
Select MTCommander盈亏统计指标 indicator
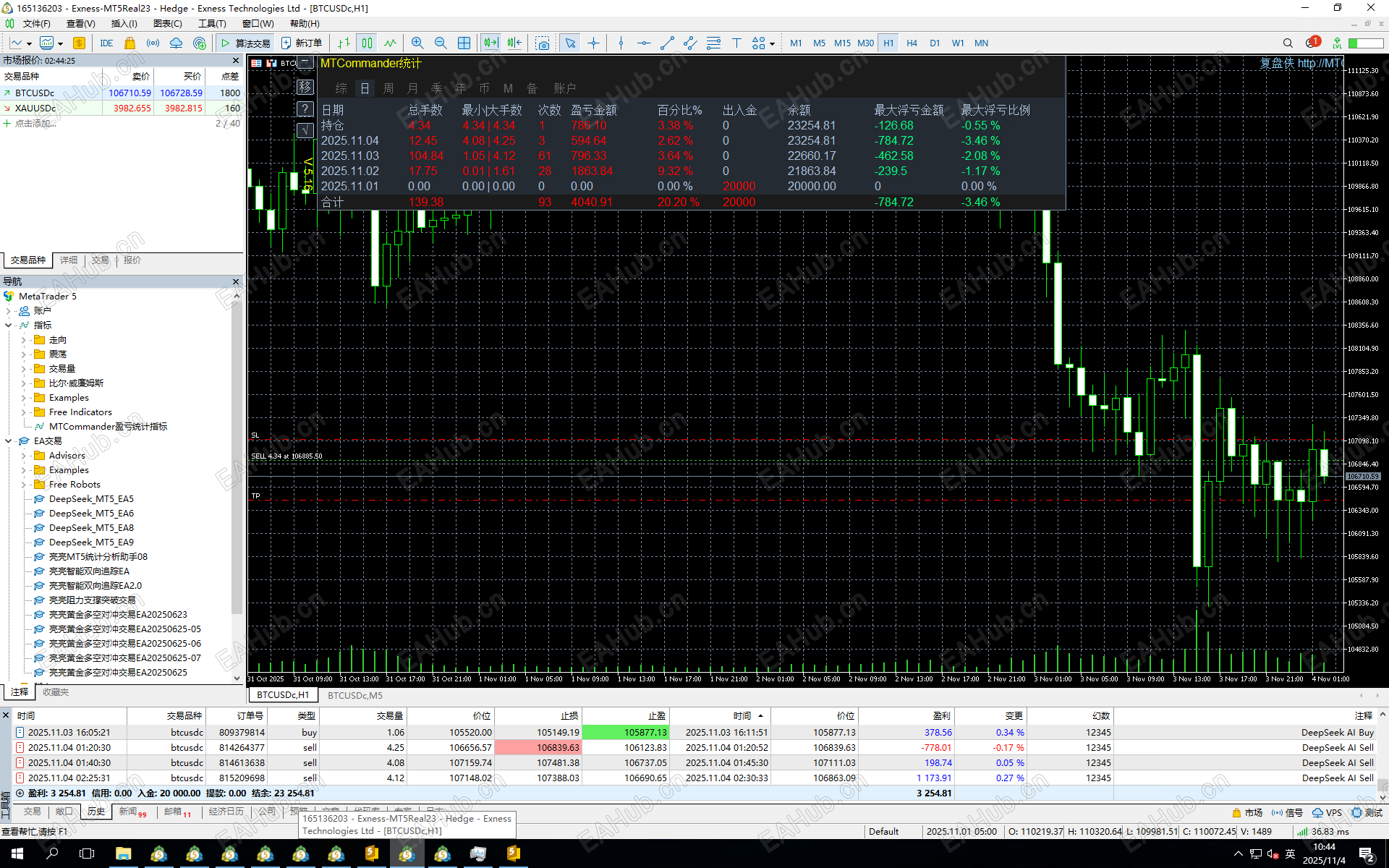108,427
